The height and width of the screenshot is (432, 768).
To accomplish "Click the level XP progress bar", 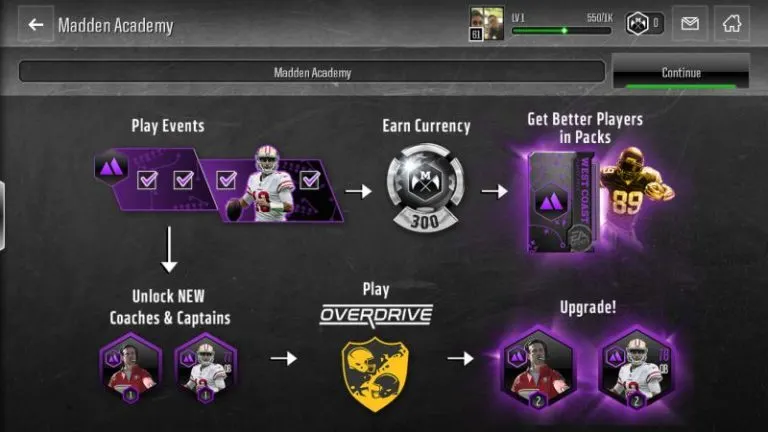I will [x=561, y=31].
